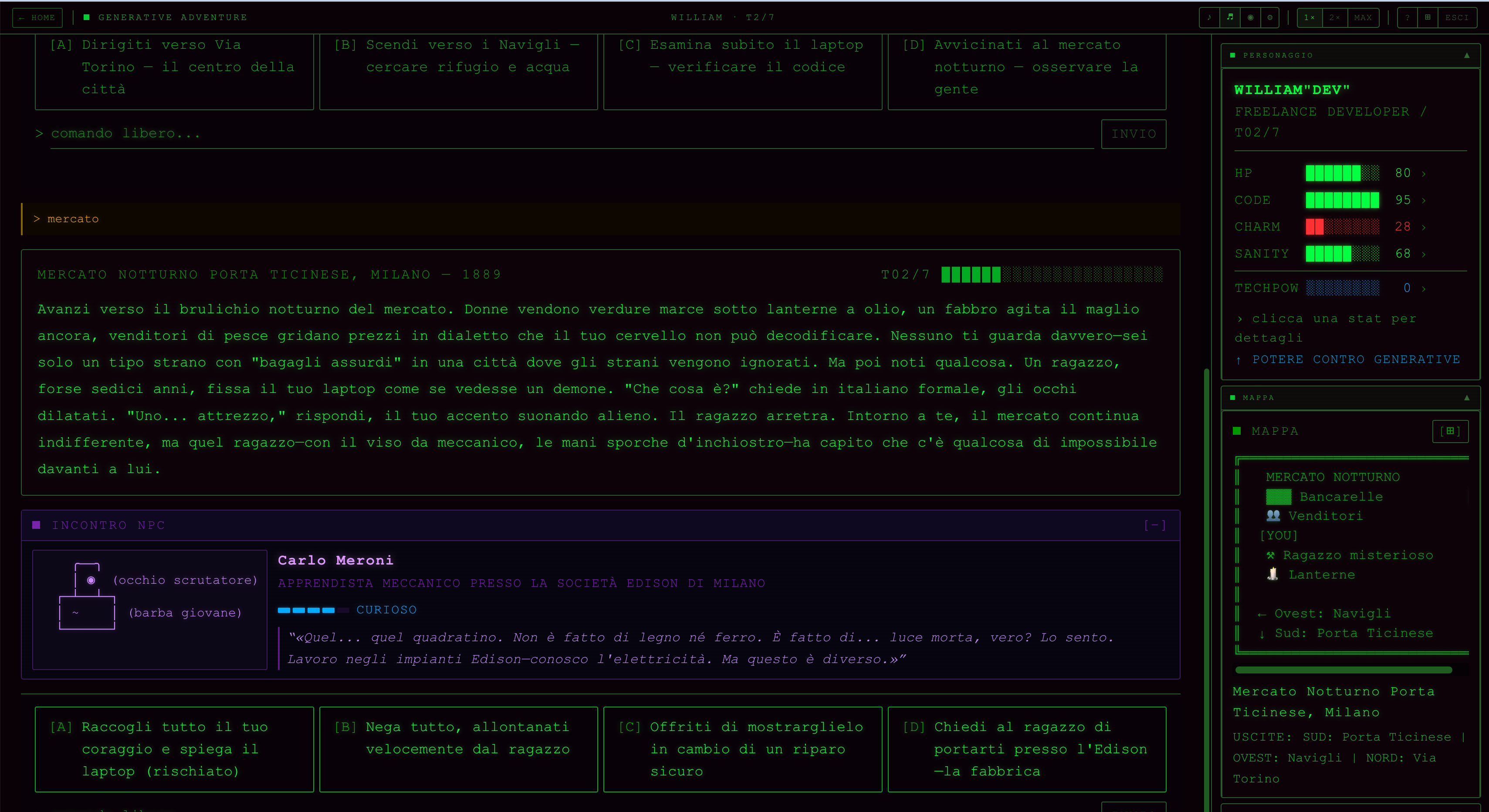
Task: Click the Ragazzo misterioso hammer icon
Action: pyautogui.click(x=1270, y=555)
